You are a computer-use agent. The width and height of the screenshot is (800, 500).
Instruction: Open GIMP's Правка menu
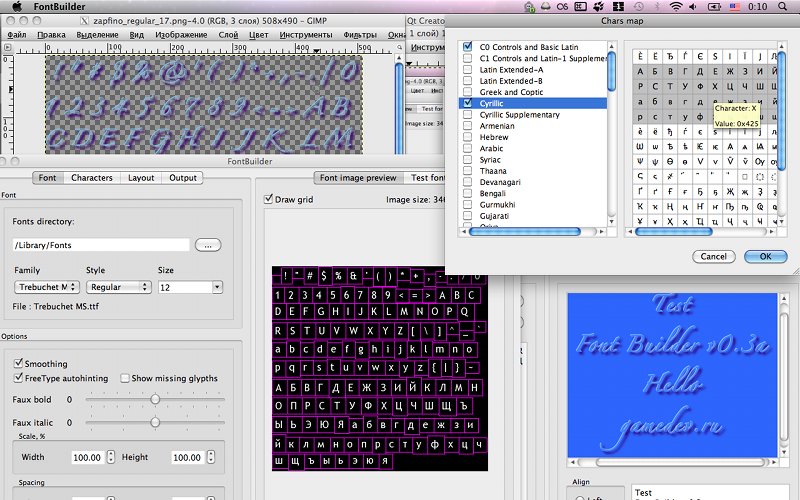51,35
